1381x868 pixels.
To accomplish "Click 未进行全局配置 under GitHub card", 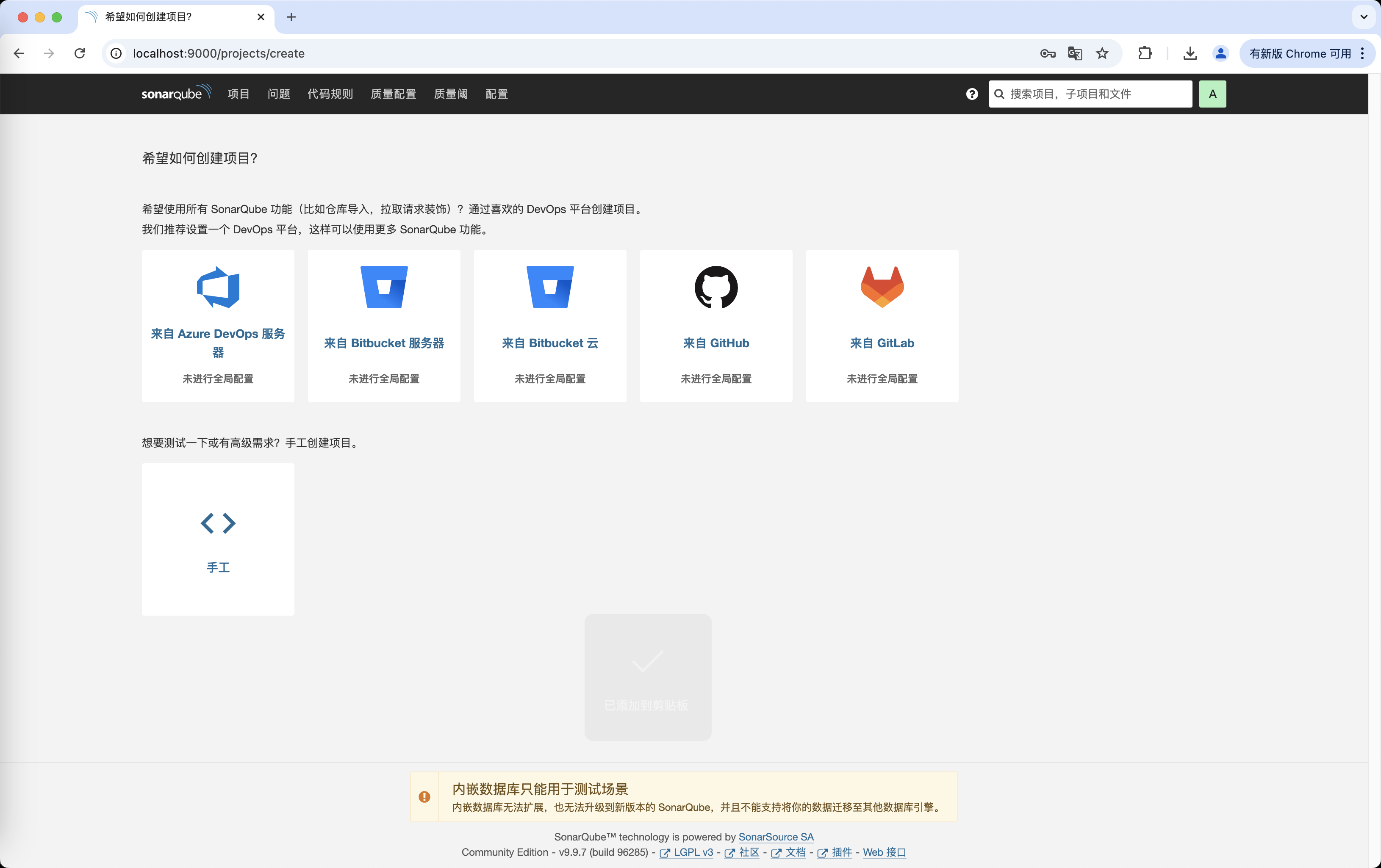I will point(716,379).
